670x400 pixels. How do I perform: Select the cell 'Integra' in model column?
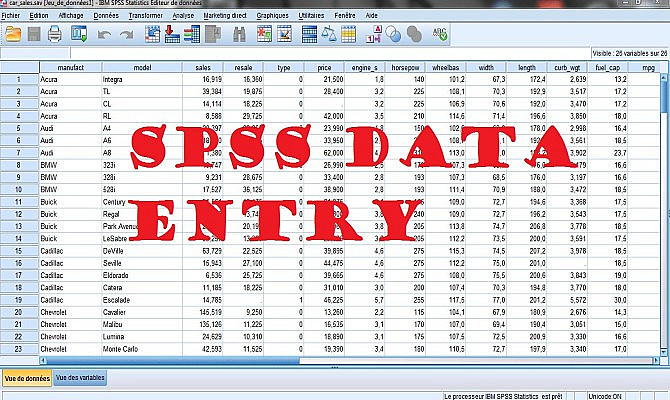(x=142, y=79)
